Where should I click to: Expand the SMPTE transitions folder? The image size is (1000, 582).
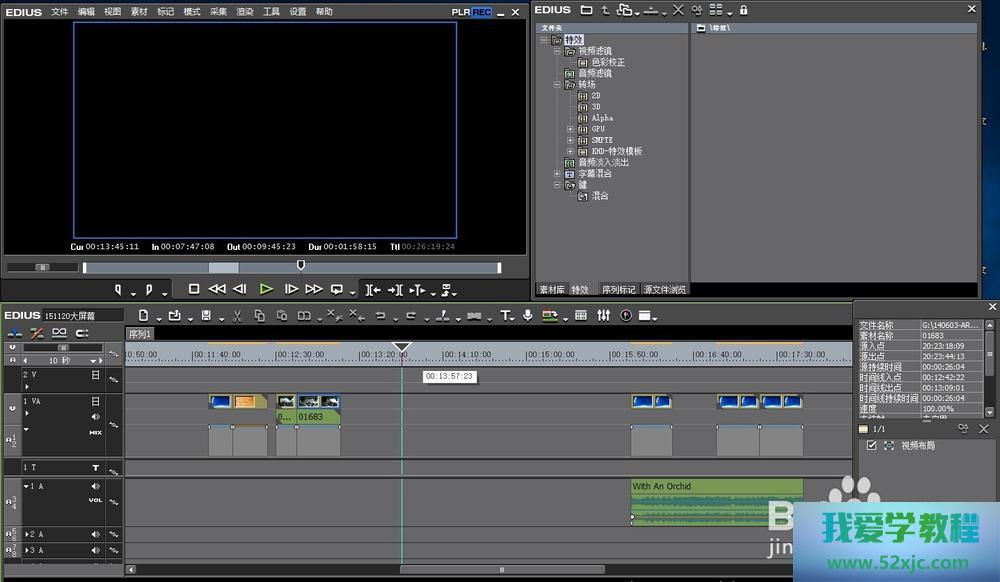coord(570,140)
